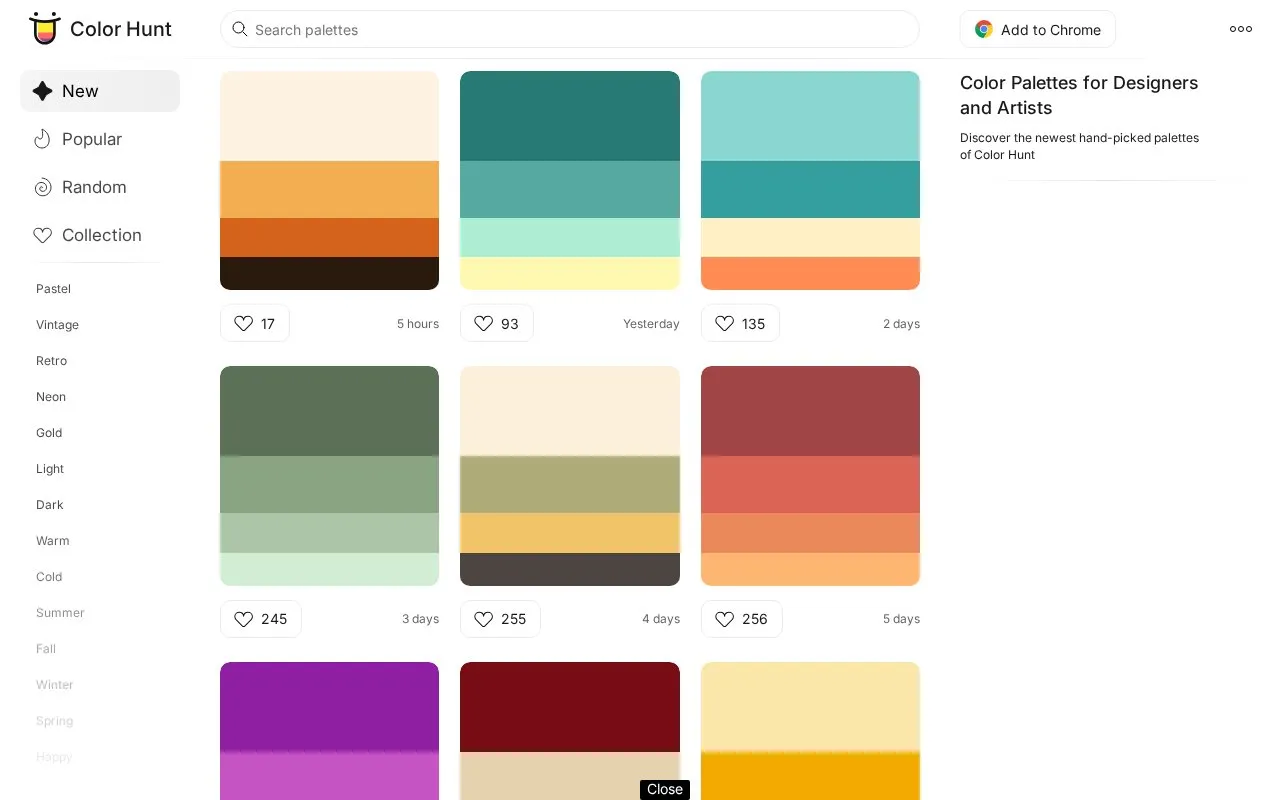
Task: Select the Light tag
Action: [x=50, y=469]
